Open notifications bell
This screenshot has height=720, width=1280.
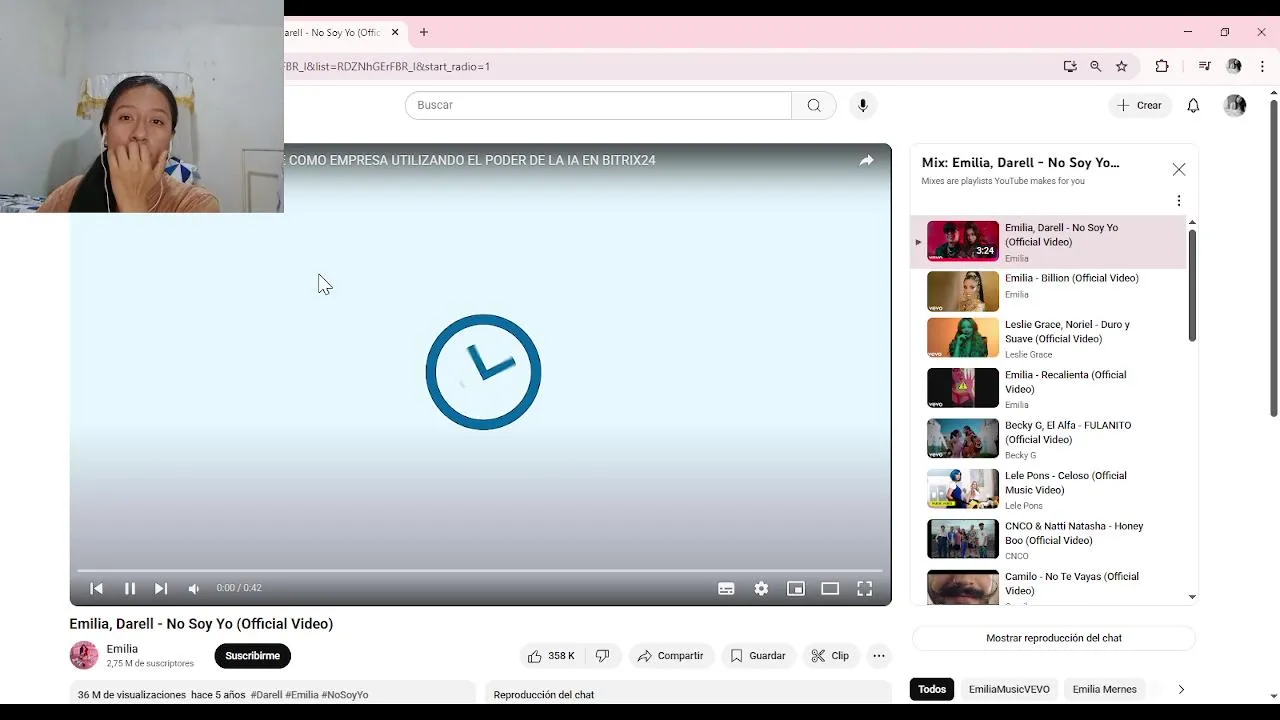point(1193,105)
